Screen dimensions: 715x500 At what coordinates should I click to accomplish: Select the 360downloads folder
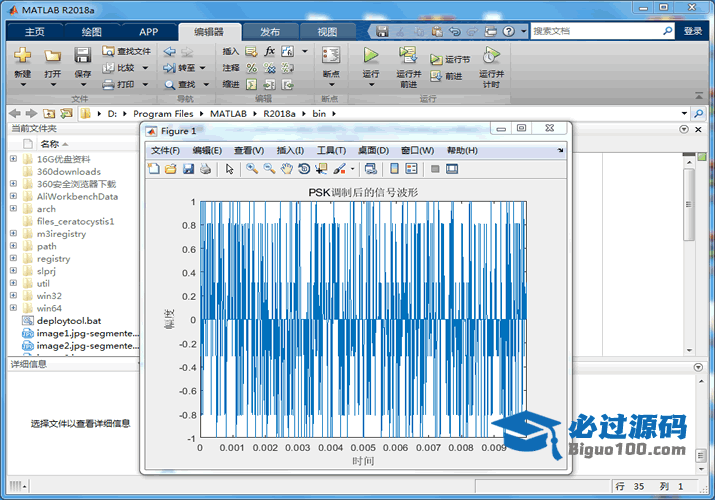pyautogui.click(x=68, y=171)
